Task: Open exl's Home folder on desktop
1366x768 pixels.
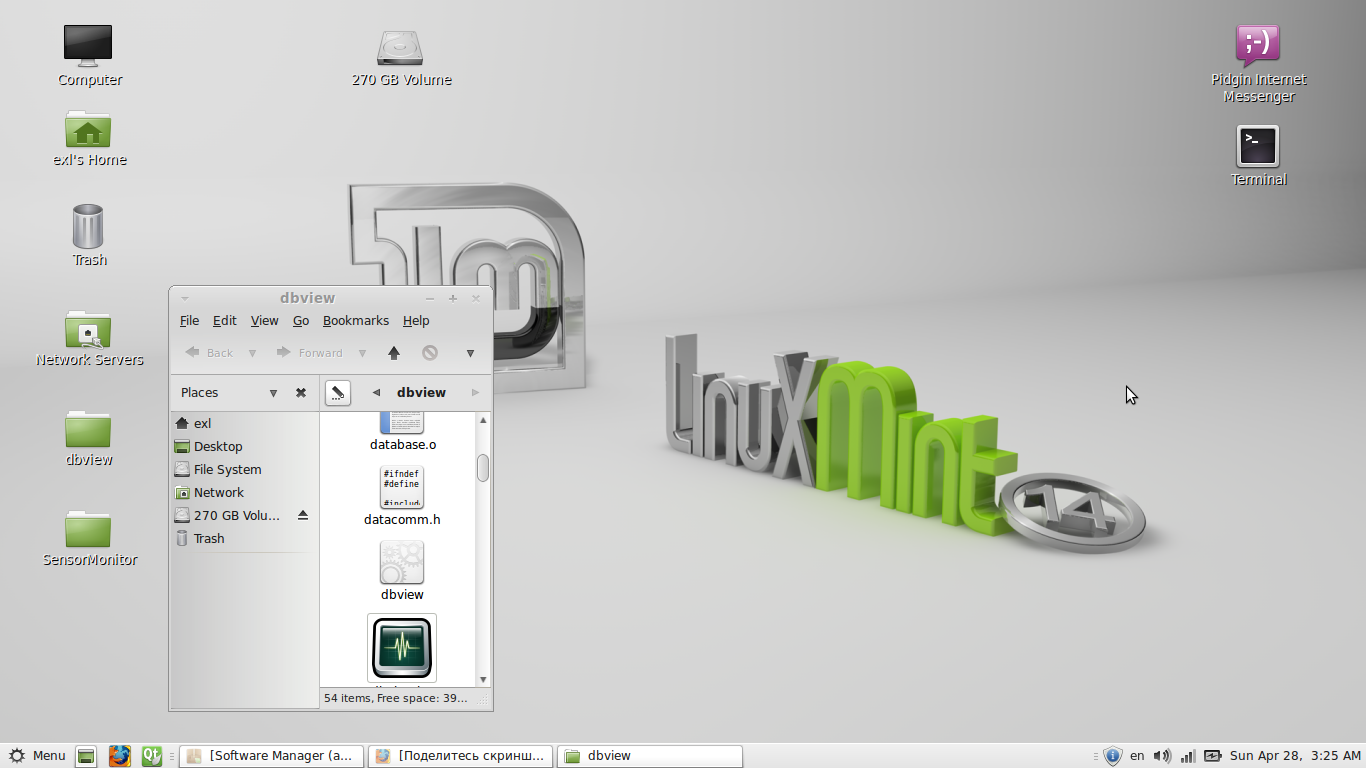Action: (x=88, y=129)
